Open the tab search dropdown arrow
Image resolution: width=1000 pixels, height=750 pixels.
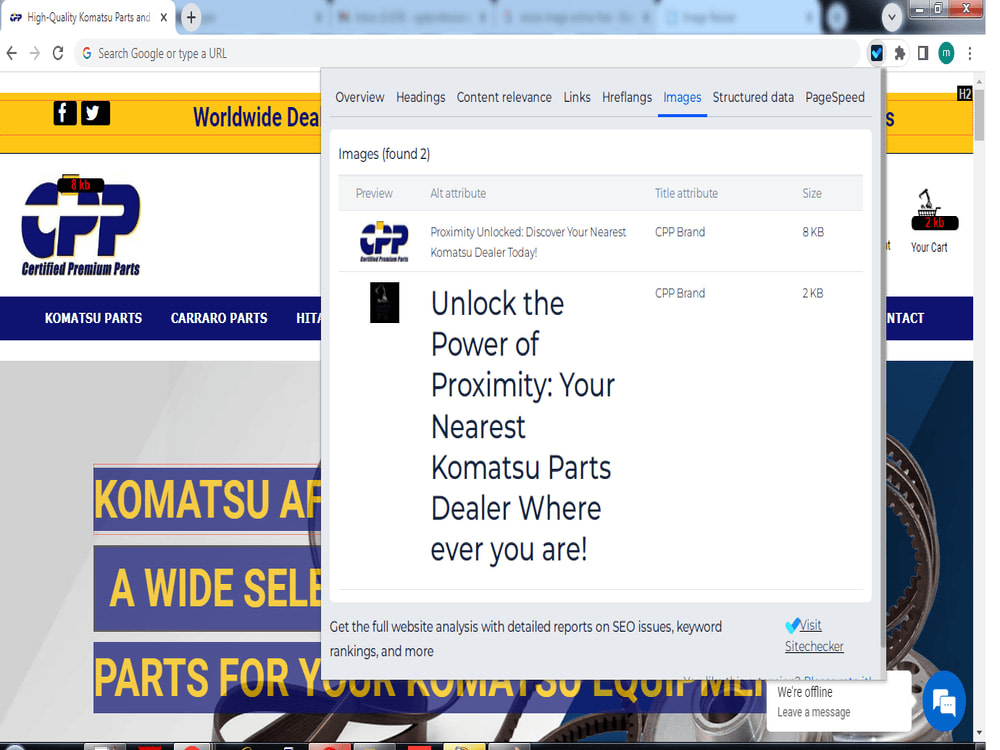click(892, 17)
